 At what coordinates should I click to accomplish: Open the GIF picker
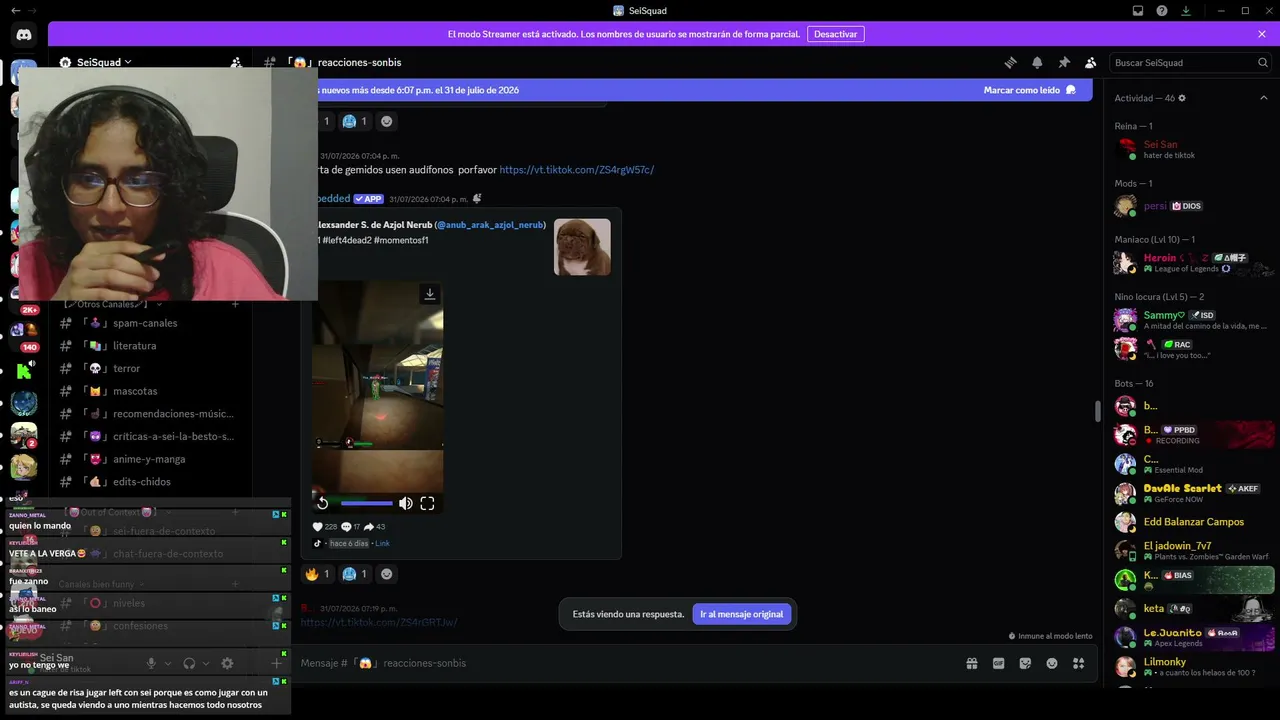click(x=998, y=663)
